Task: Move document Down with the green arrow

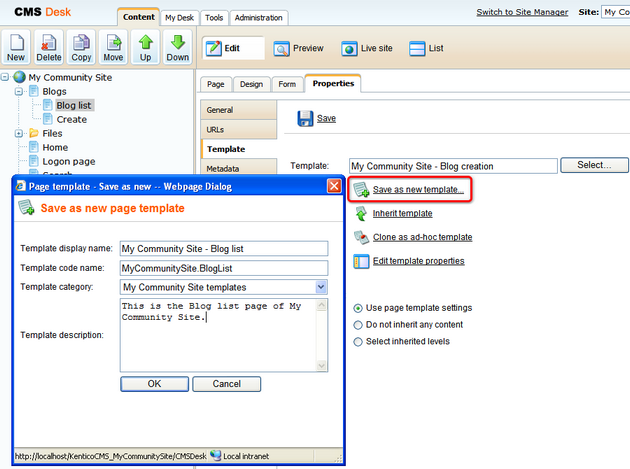Action: [x=178, y=47]
